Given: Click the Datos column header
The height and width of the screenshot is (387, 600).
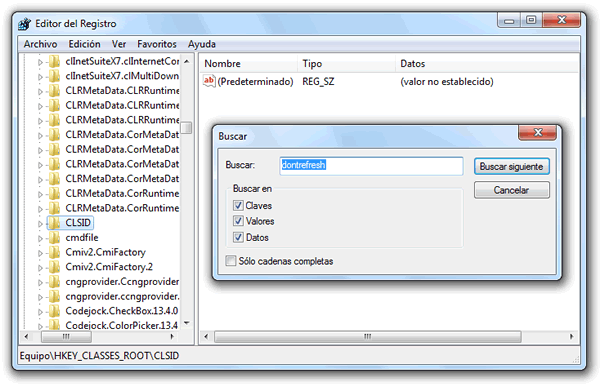Looking at the screenshot, I should point(487,64).
